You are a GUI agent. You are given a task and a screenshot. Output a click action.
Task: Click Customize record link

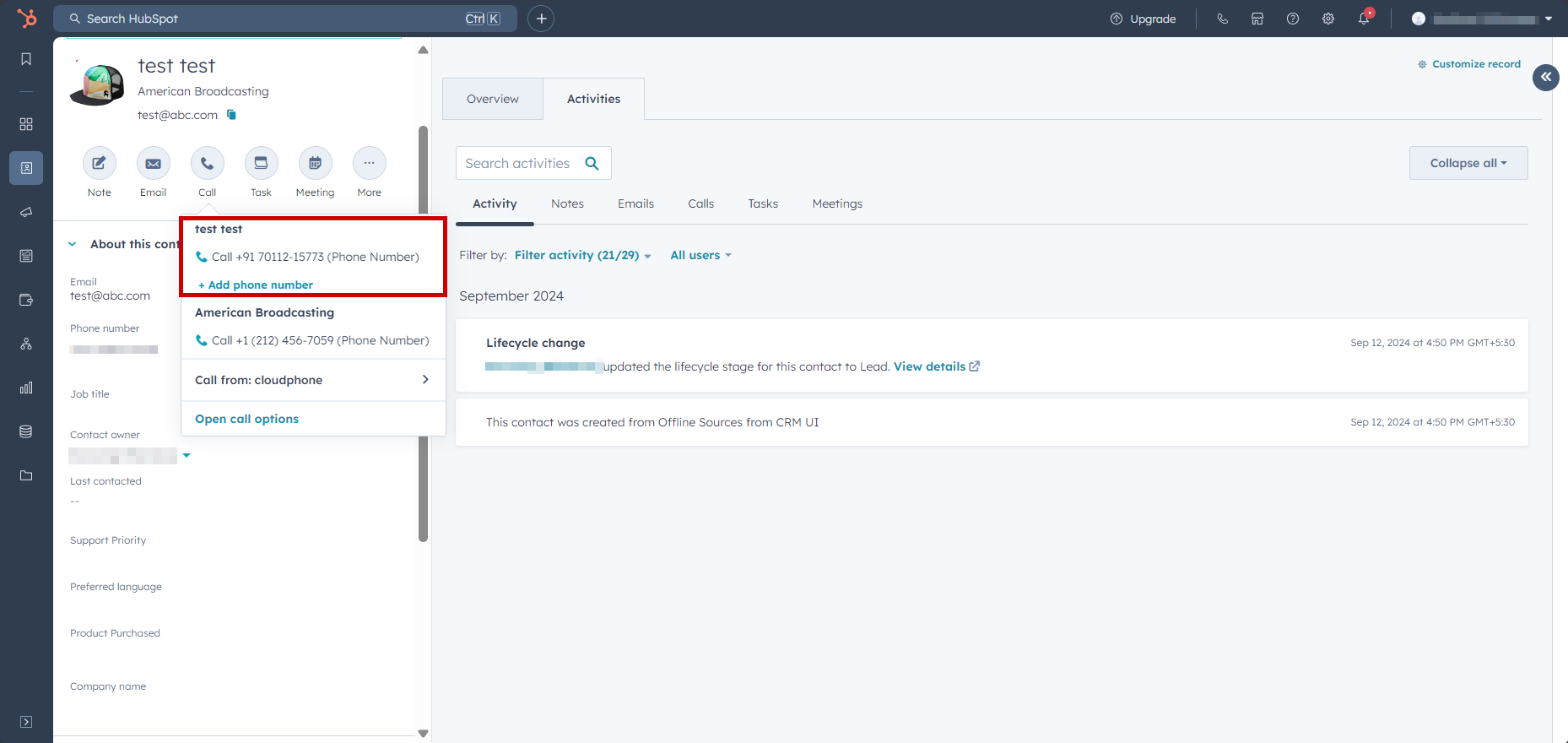1469,64
